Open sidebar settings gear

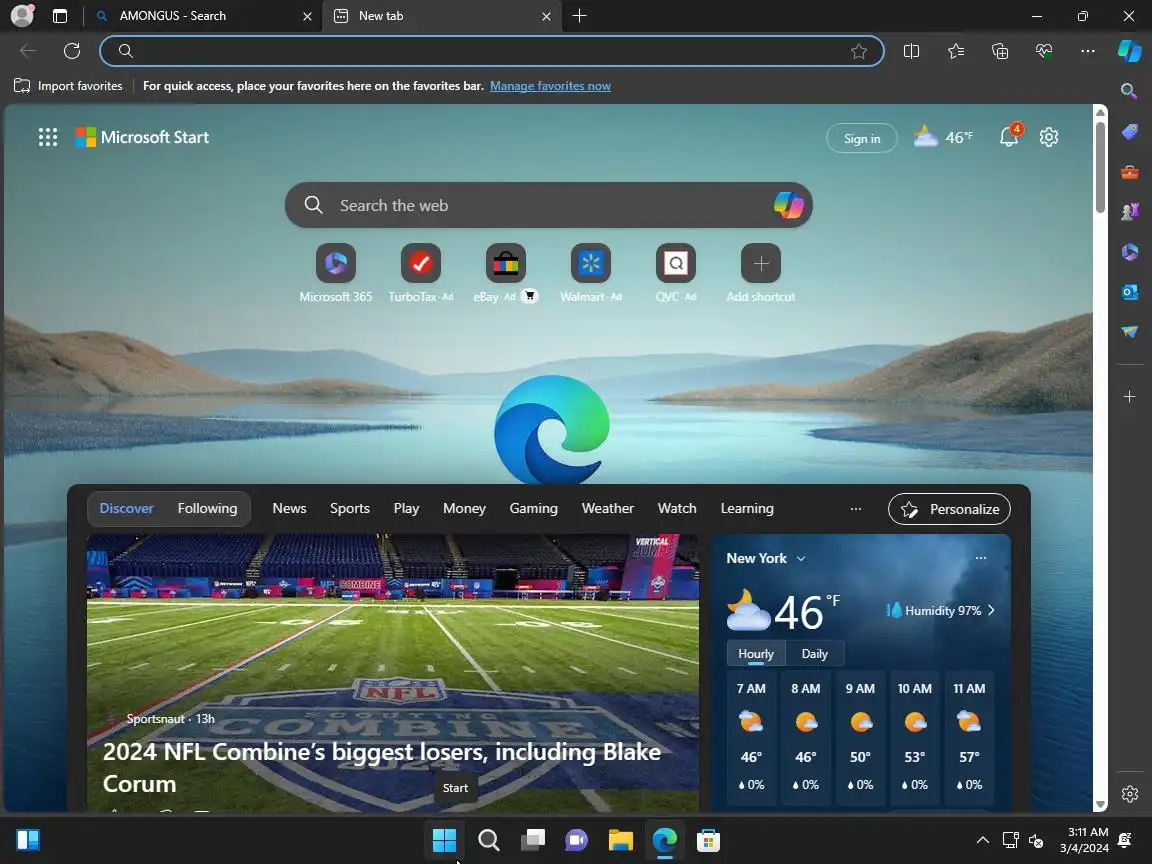pos(1129,794)
